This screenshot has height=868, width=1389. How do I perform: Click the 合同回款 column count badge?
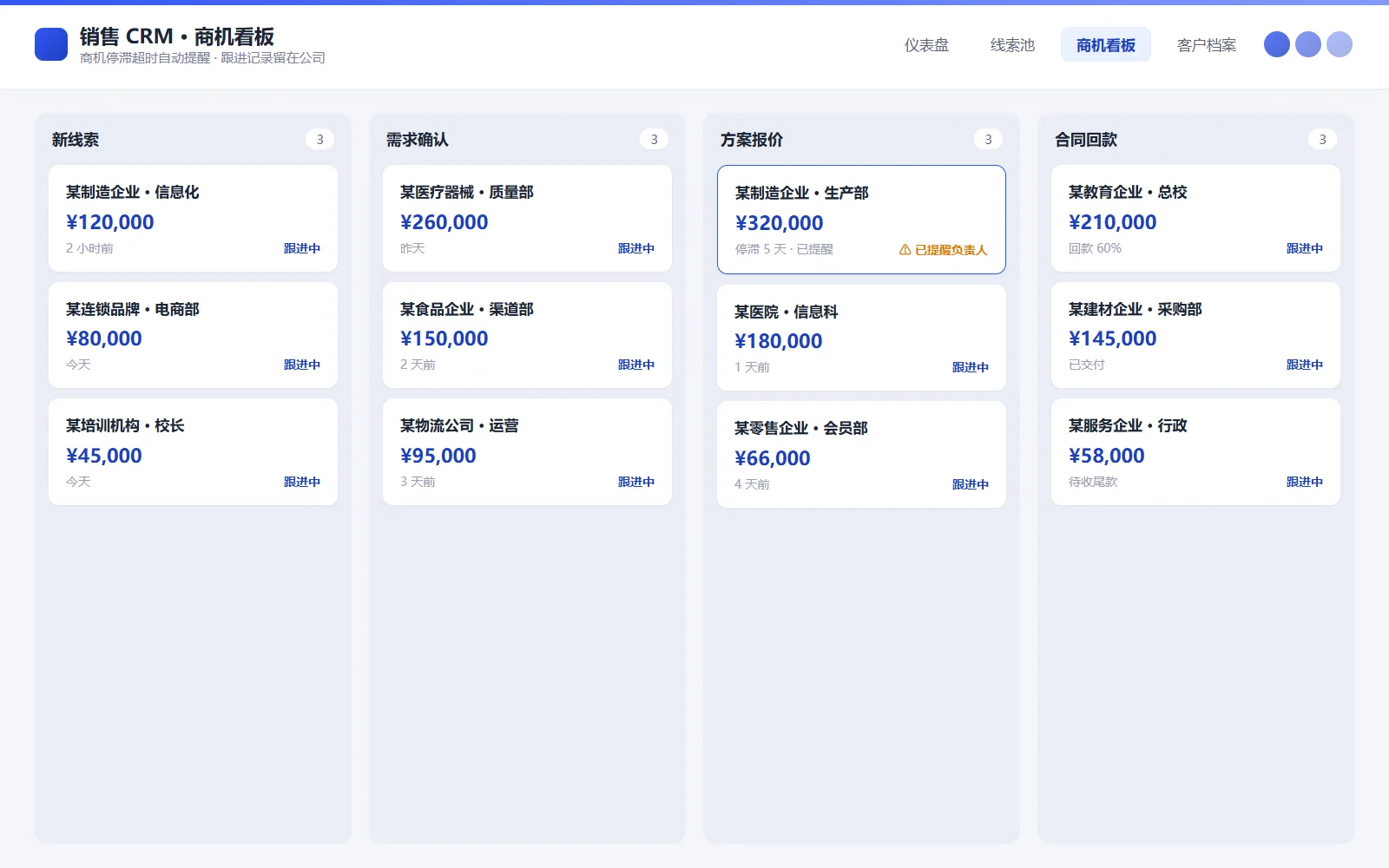[1322, 139]
